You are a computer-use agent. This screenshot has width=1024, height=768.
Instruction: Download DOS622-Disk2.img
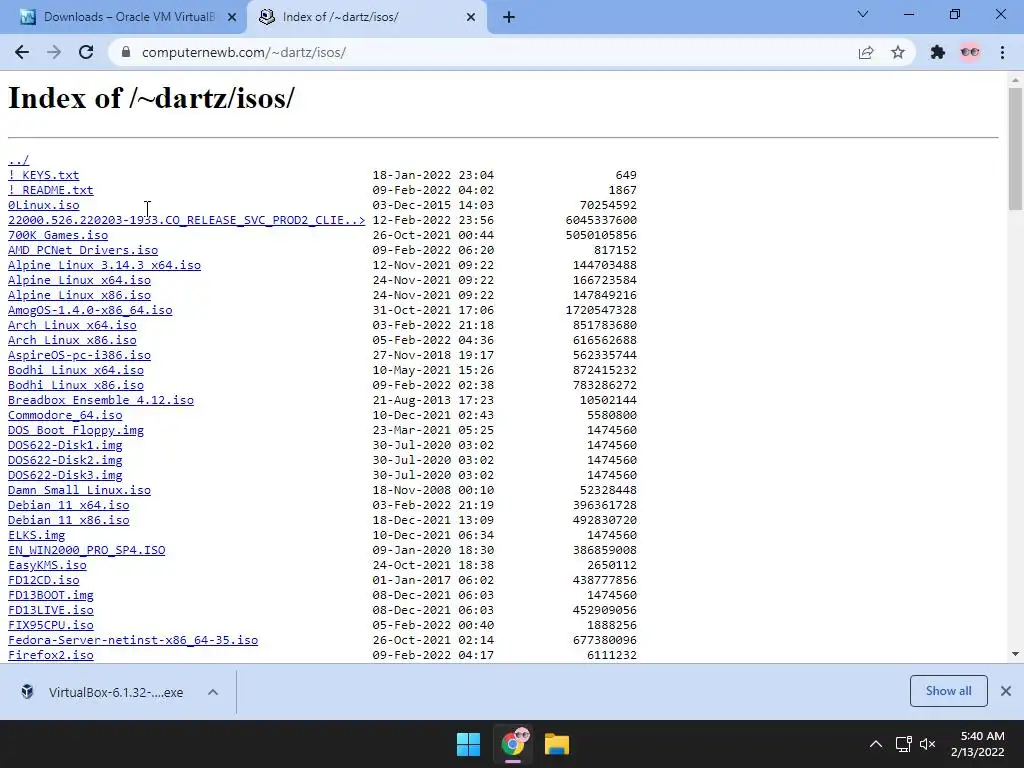[x=65, y=460]
